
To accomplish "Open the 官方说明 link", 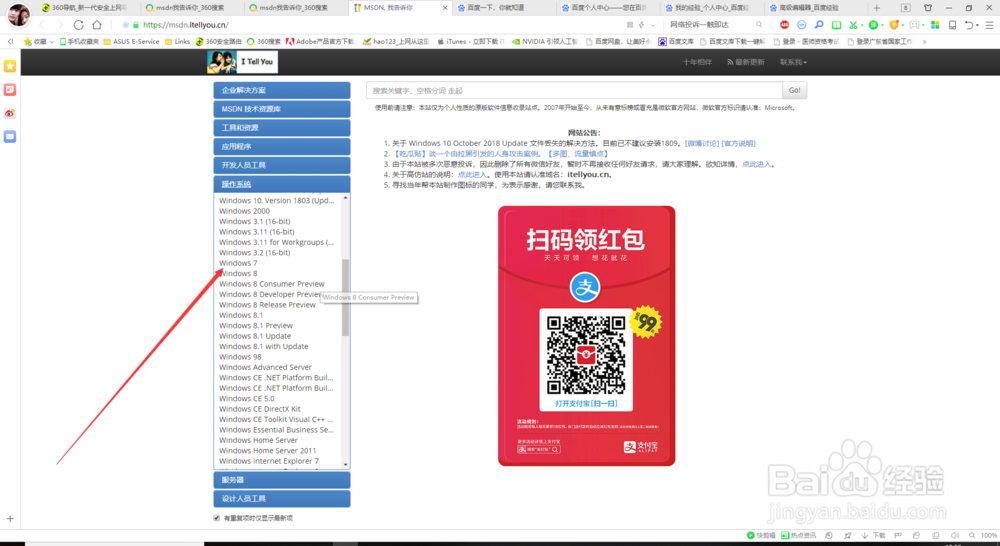I will coord(739,144).
